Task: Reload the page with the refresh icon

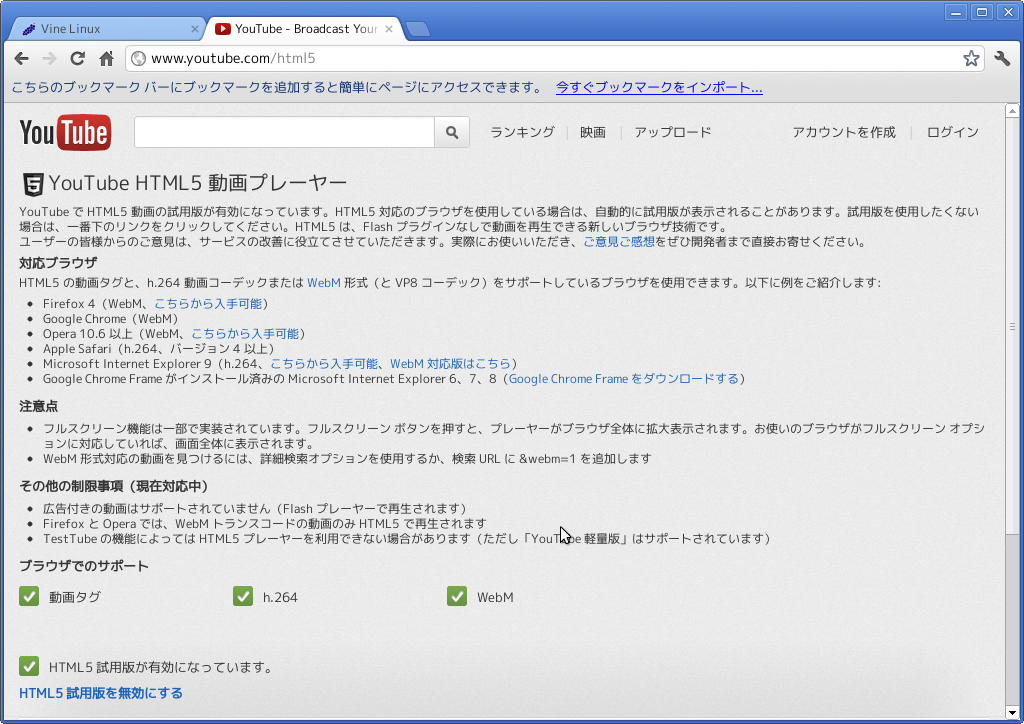Action: point(78,59)
